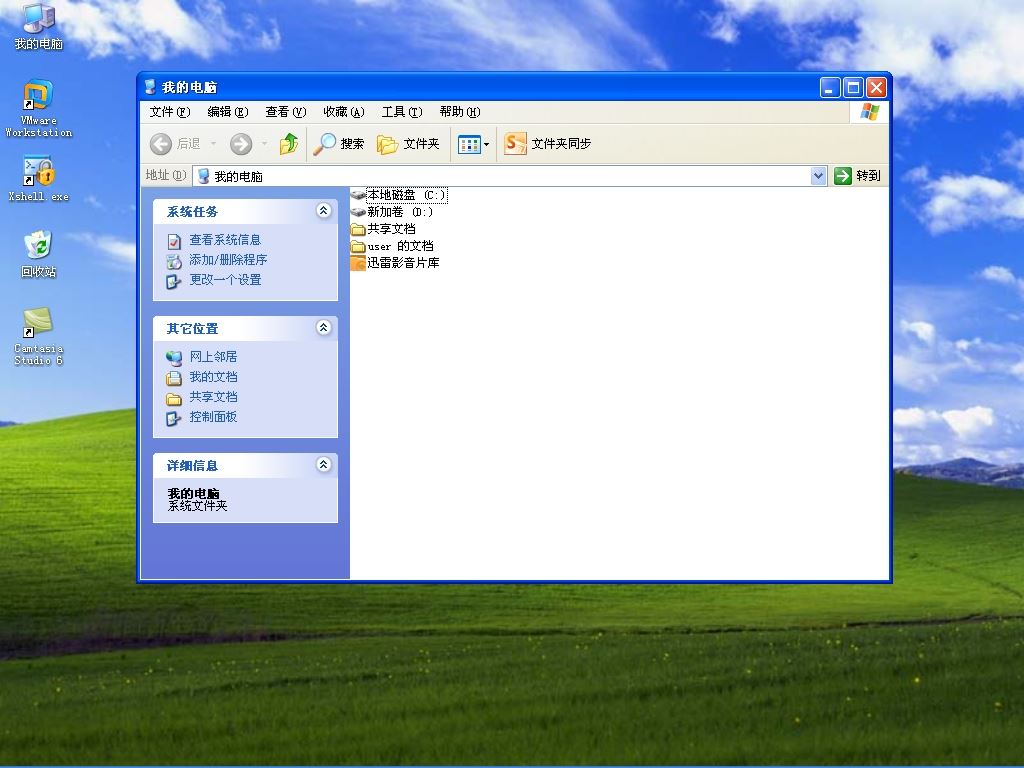The height and width of the screenshot is (768, 1024).
Task: Open the address bar dropdown arrow
Action: pos(818,176)
